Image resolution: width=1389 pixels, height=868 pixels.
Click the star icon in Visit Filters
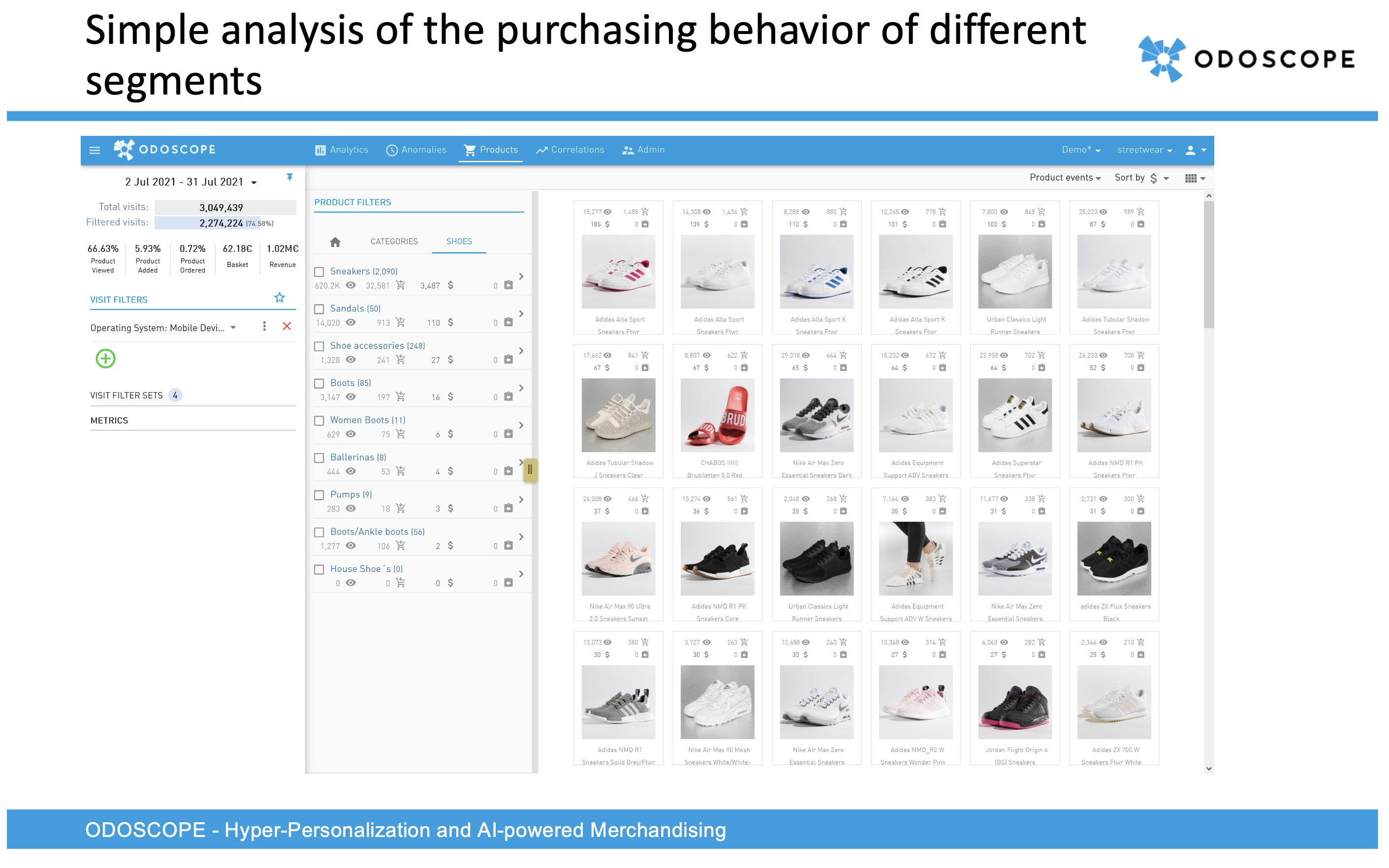279,298
